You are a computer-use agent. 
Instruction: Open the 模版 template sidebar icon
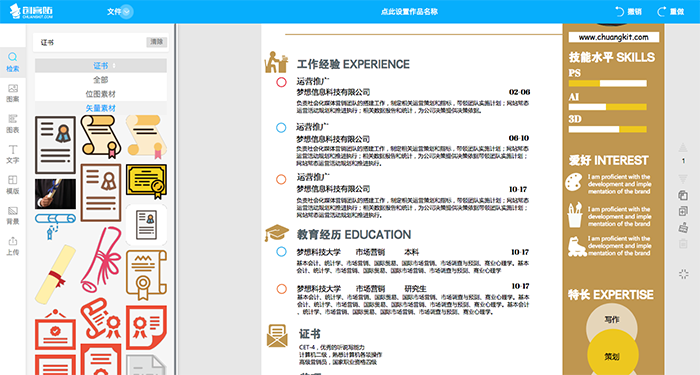tap(12, 184)
